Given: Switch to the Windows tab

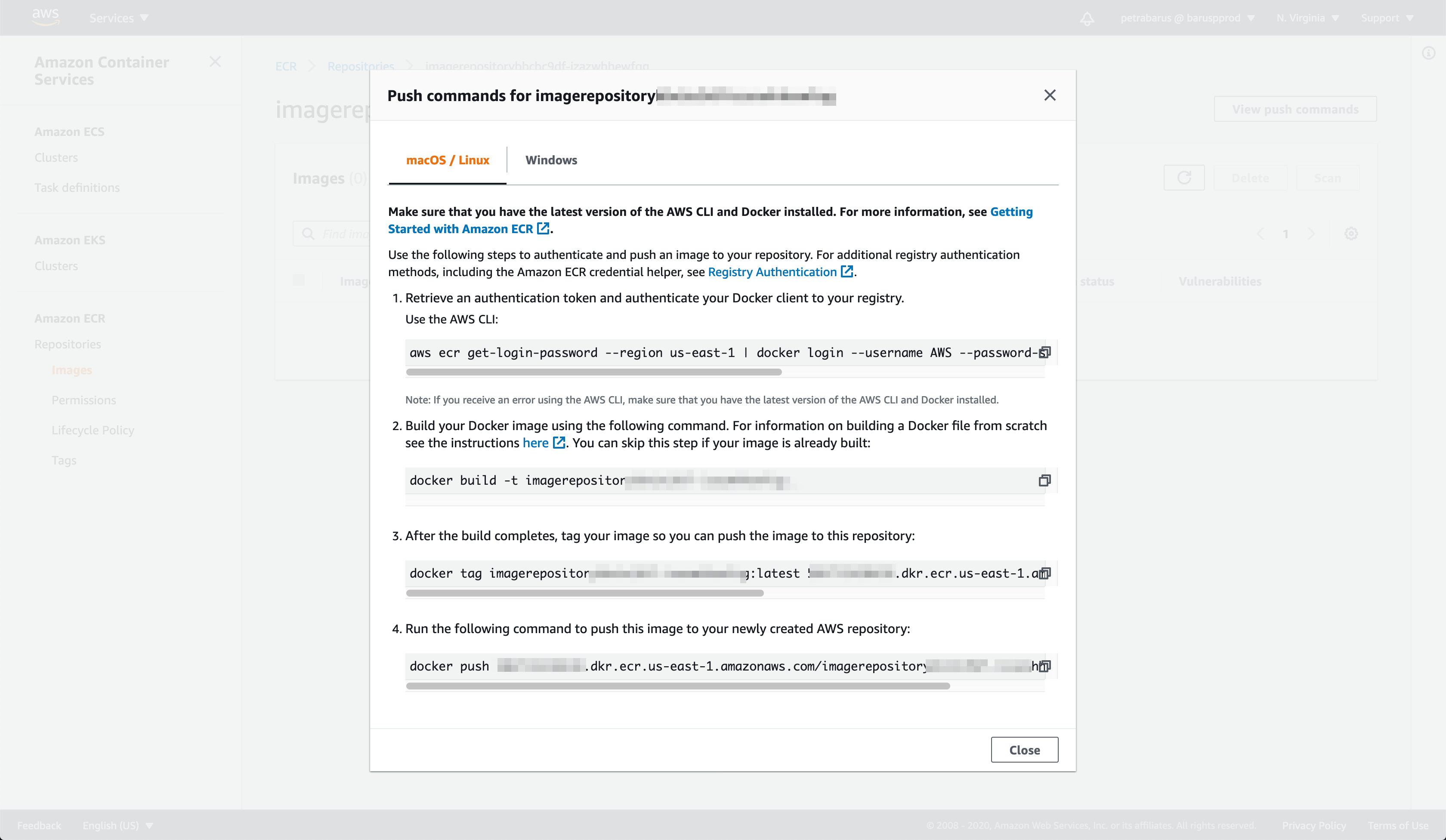Looking at the screenshot, I should pyautogui.click(x=550, y=160).
